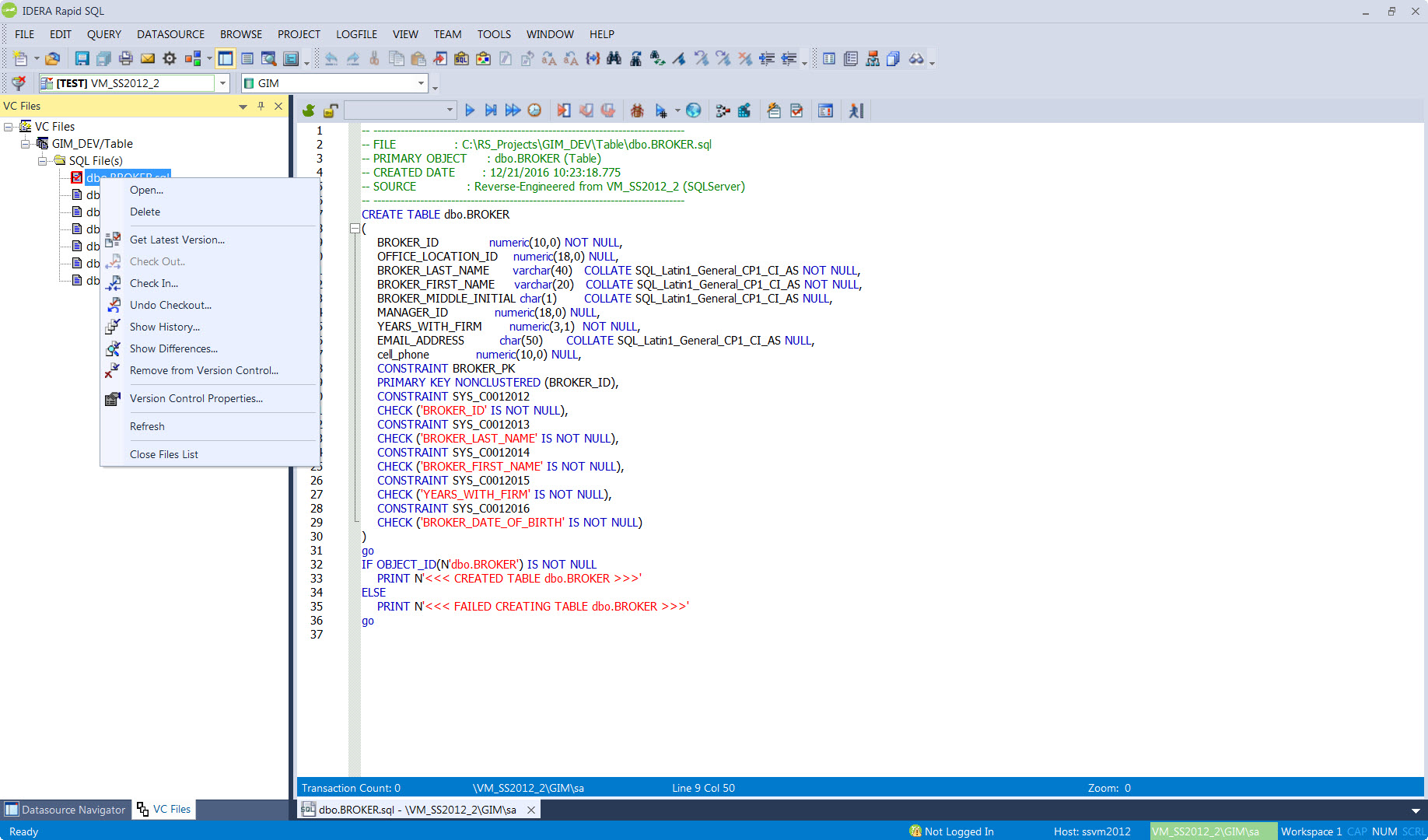Click the Step Execute icon
Viewport: 1428px width, 840px height.
(x=491, y=110)
